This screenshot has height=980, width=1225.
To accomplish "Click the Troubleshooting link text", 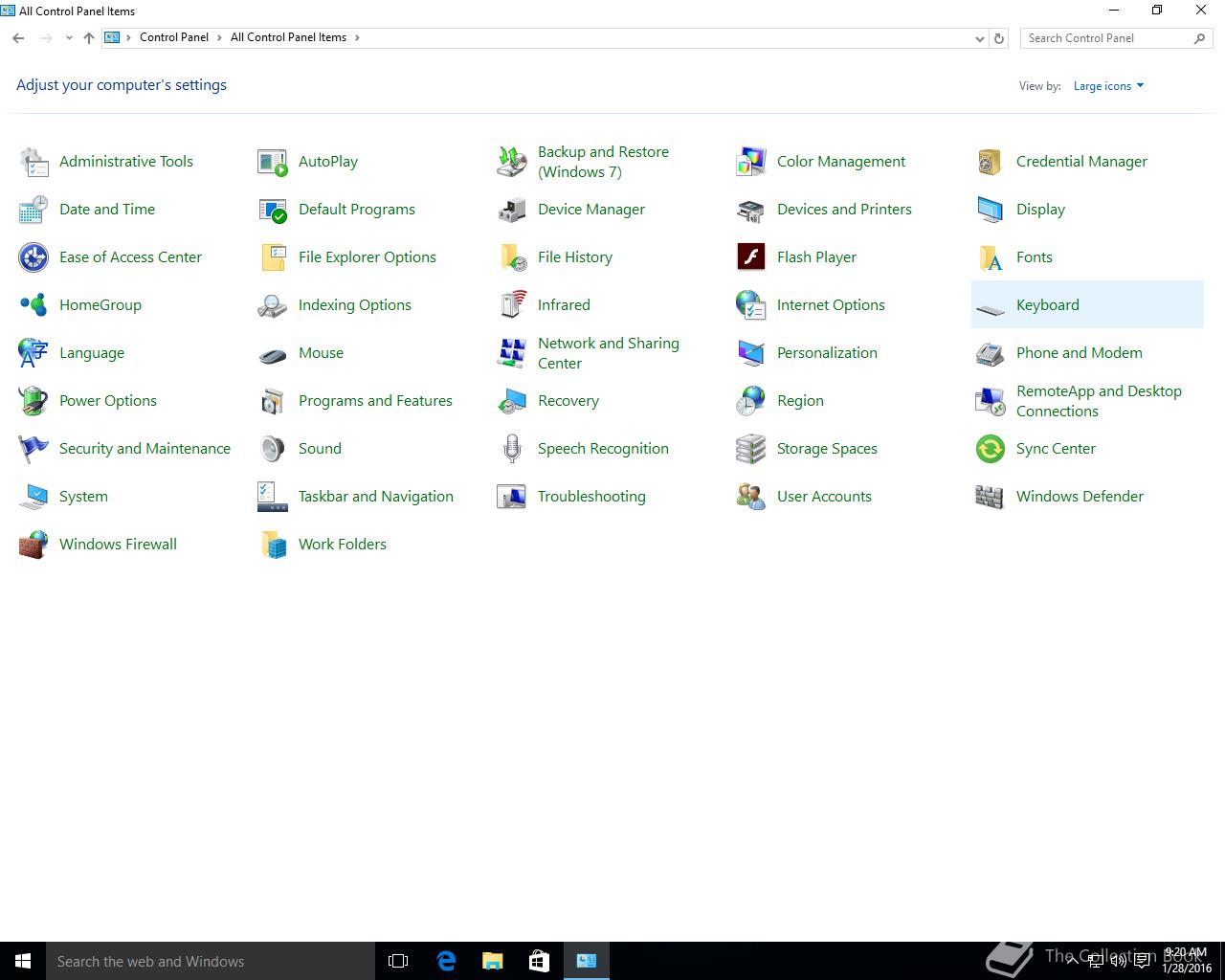I will (591, 497).
